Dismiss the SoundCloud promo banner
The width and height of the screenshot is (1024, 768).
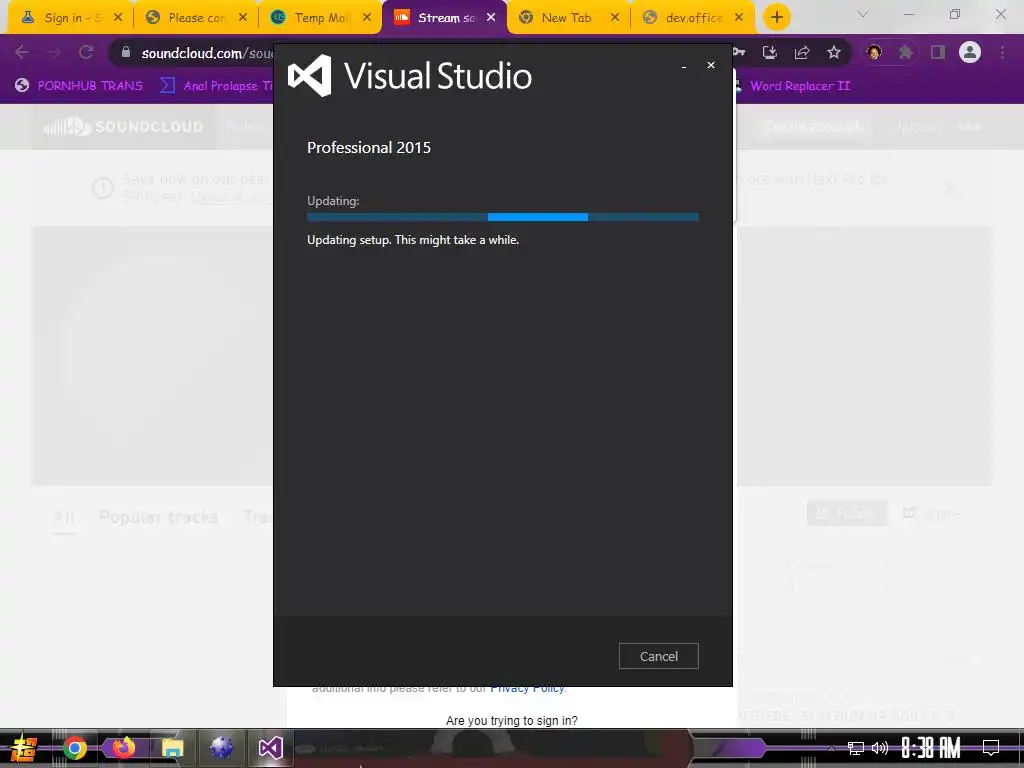point(951,188)
